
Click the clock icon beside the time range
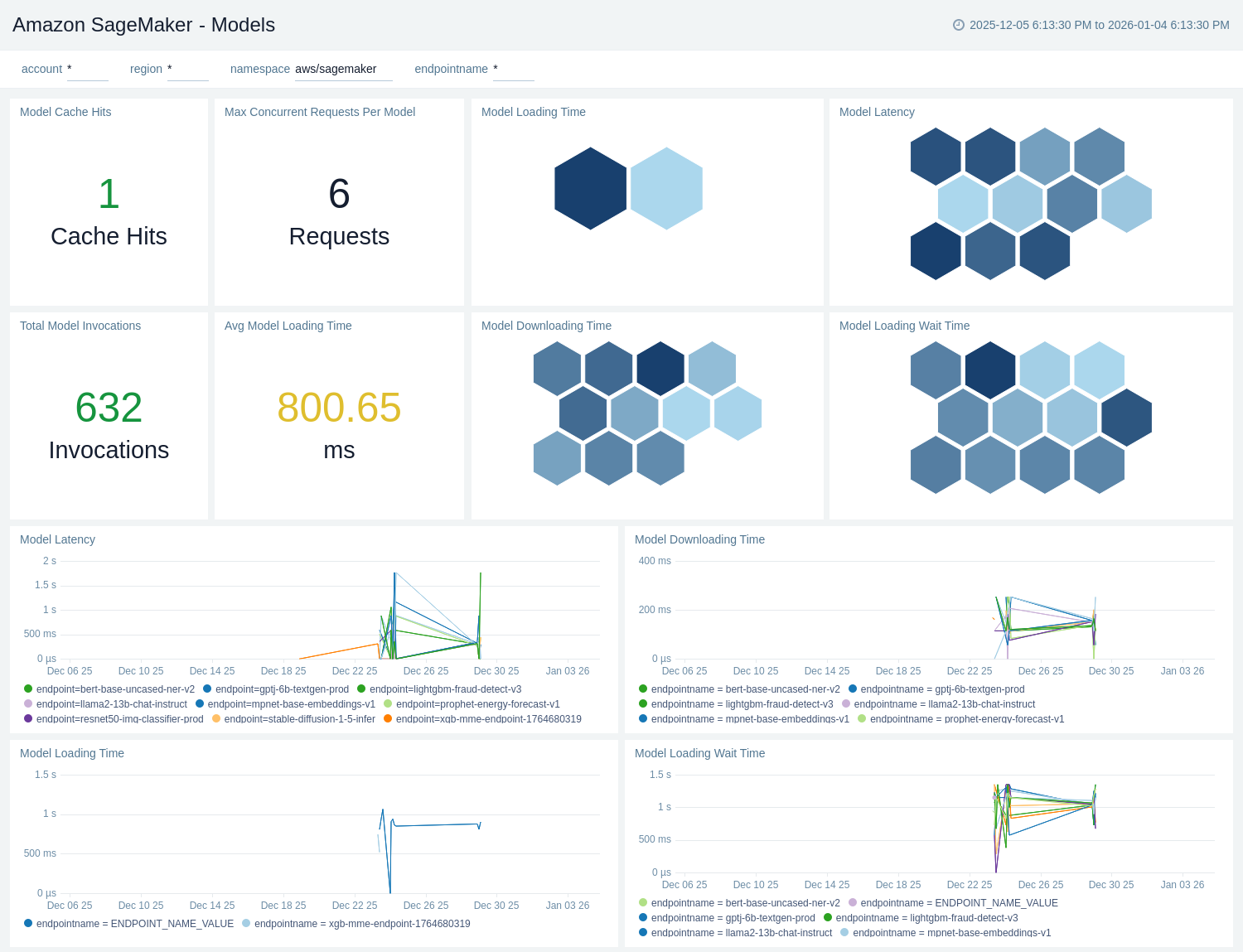pyautogui.click(x=959, y=25)
